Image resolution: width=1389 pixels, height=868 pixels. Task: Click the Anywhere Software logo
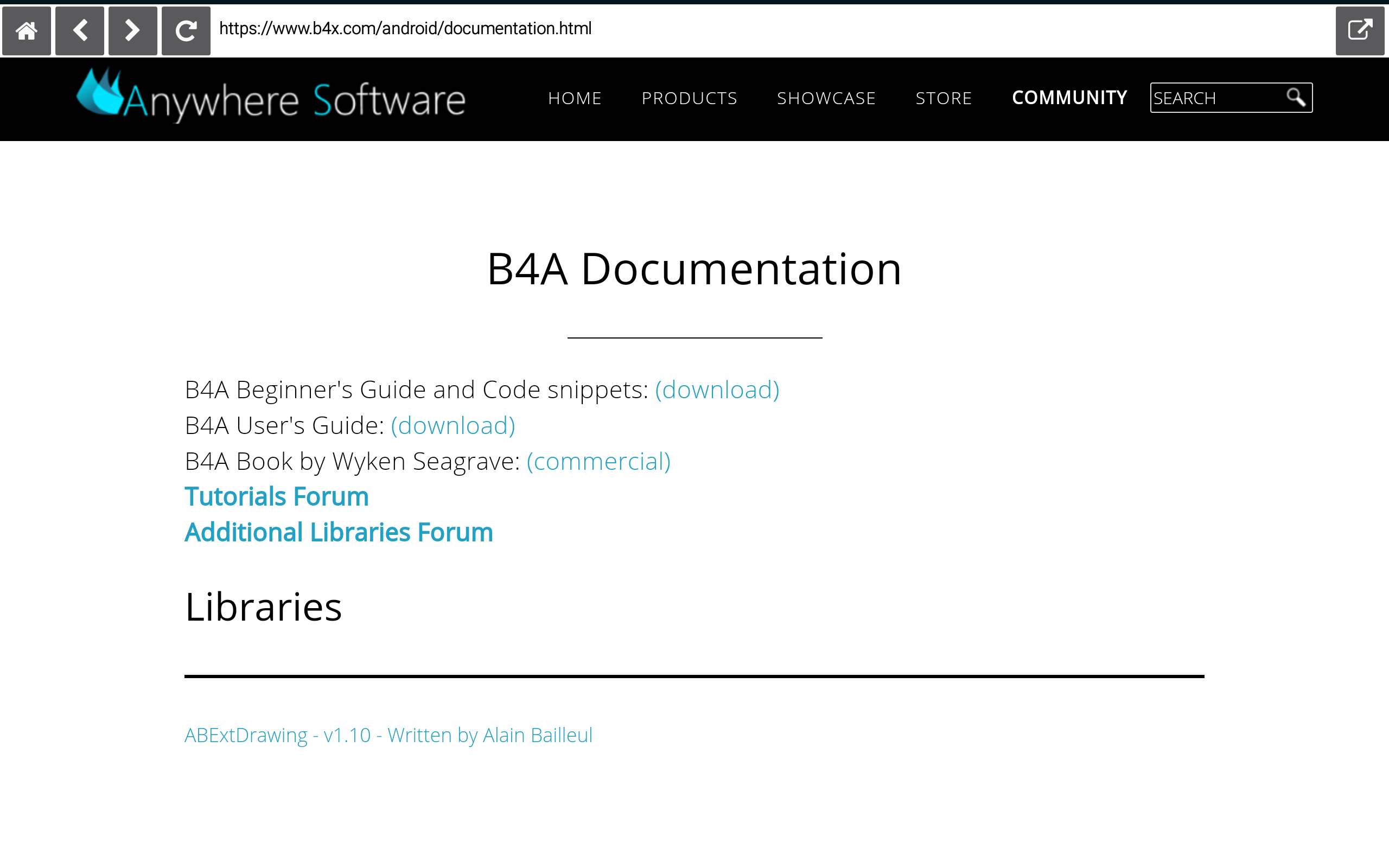271,97
